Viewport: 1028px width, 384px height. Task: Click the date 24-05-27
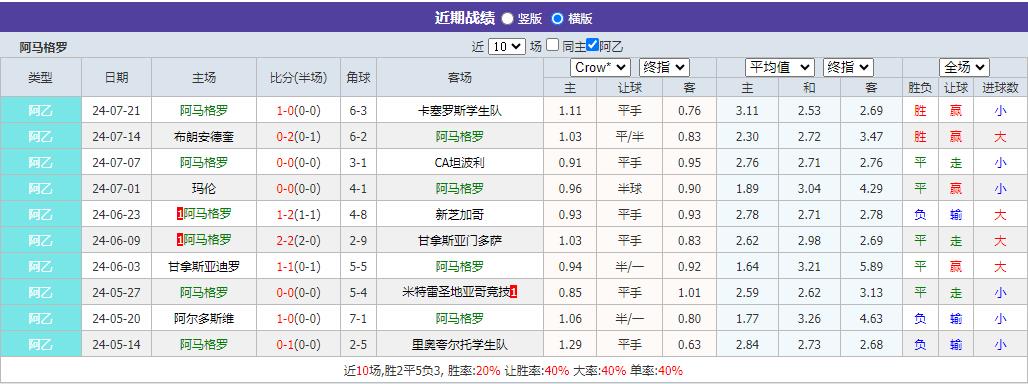pos(117,292)
